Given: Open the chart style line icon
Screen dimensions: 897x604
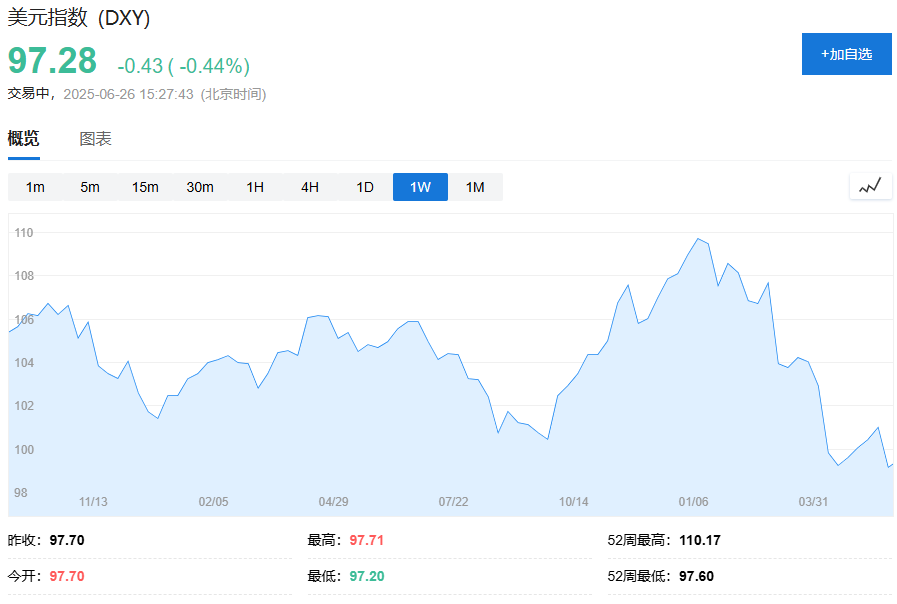Looking at the screenshot, I should coord(870,186).
